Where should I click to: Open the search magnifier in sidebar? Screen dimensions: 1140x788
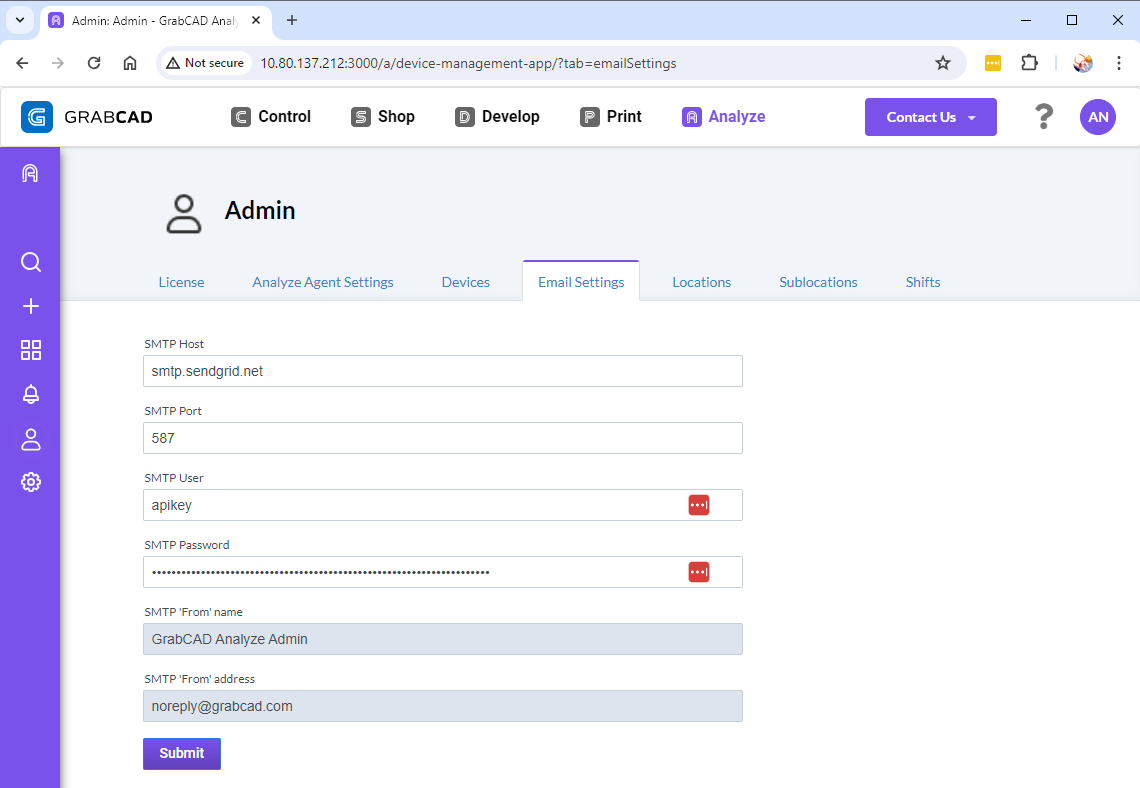[31, 262]
